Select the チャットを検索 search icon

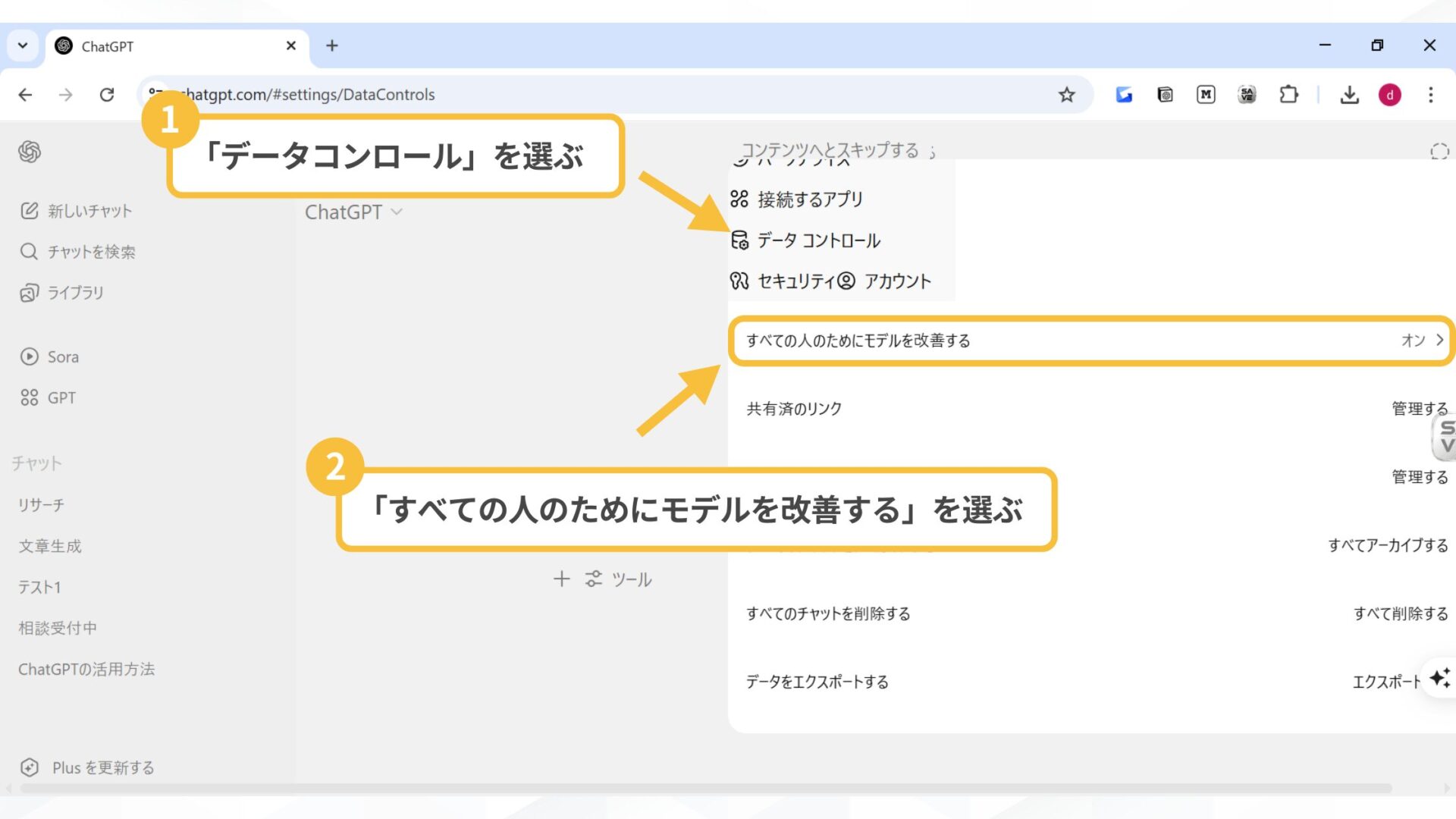29,251
